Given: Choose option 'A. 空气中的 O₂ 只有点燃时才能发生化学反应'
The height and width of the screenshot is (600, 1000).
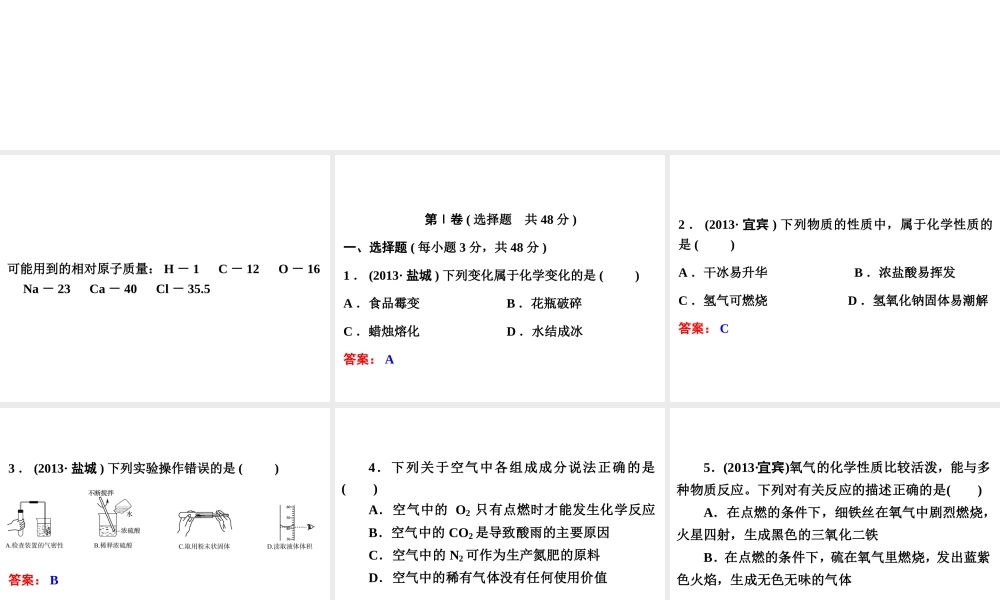Looking at the screenshot, I should click(x=511, y=510).
